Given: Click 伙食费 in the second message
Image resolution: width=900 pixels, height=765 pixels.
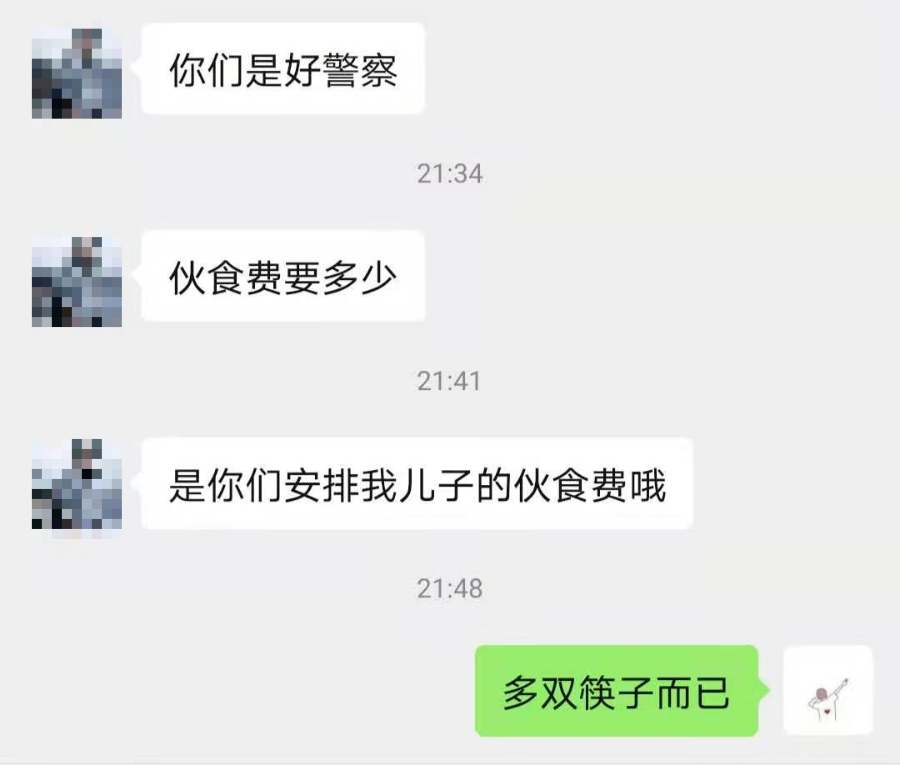Looking at the screenshot, I should (x=226, y=278).
